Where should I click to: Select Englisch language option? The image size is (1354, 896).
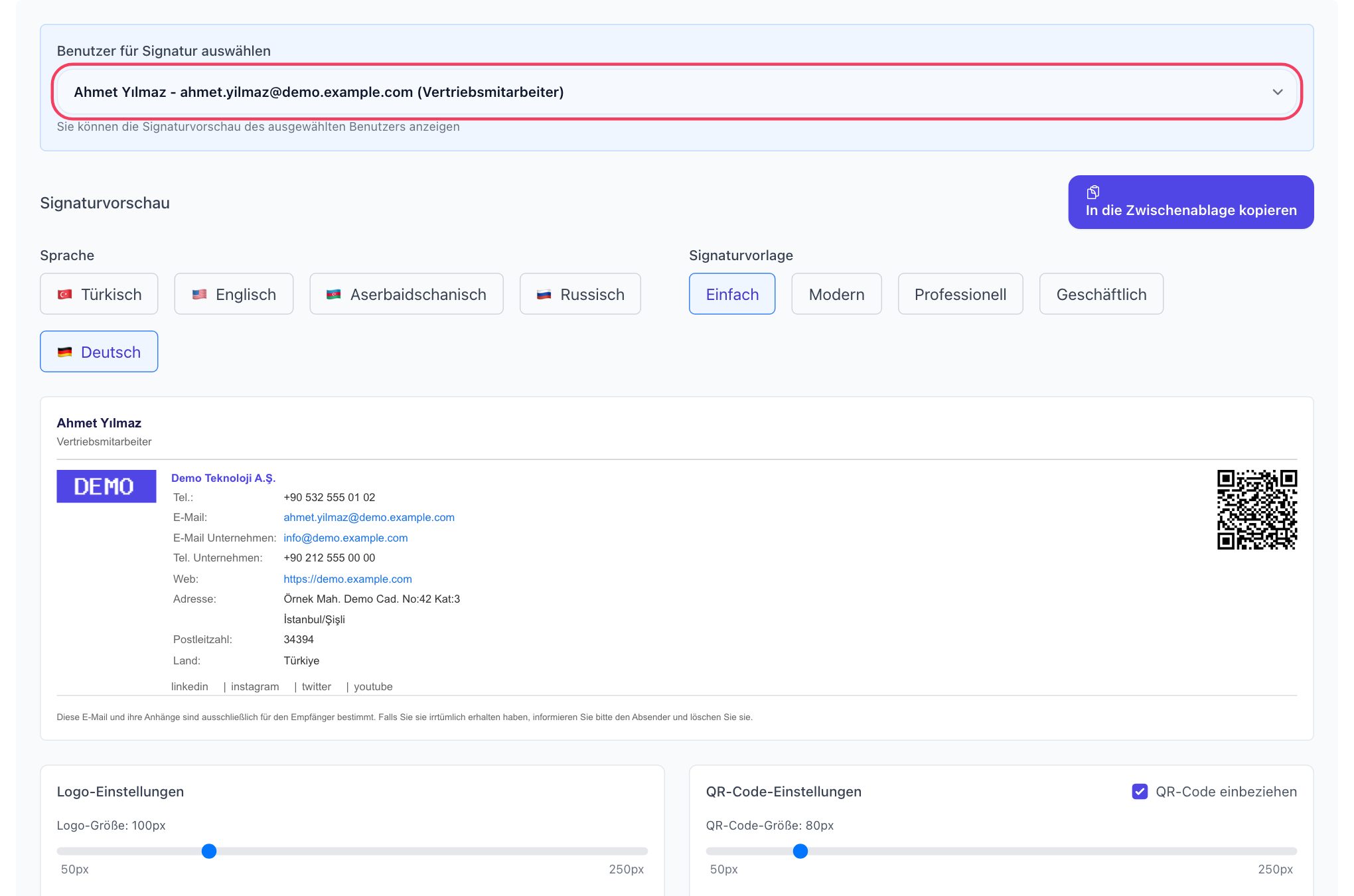pyautogui.click(x=234, y=293)
